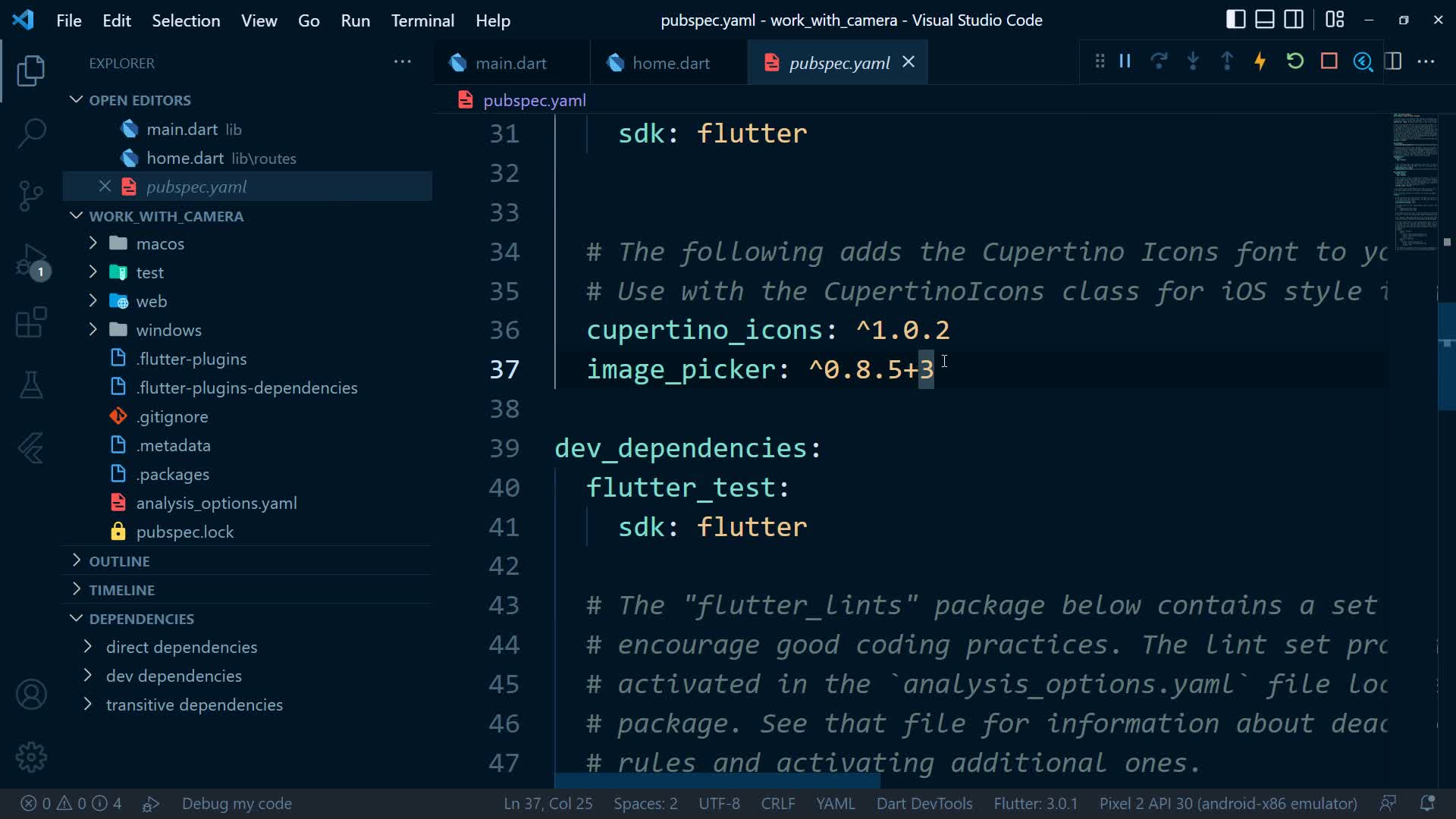Open the Testing flask view
Viewport: 1456px width, 819px height.
pos(31,385)
